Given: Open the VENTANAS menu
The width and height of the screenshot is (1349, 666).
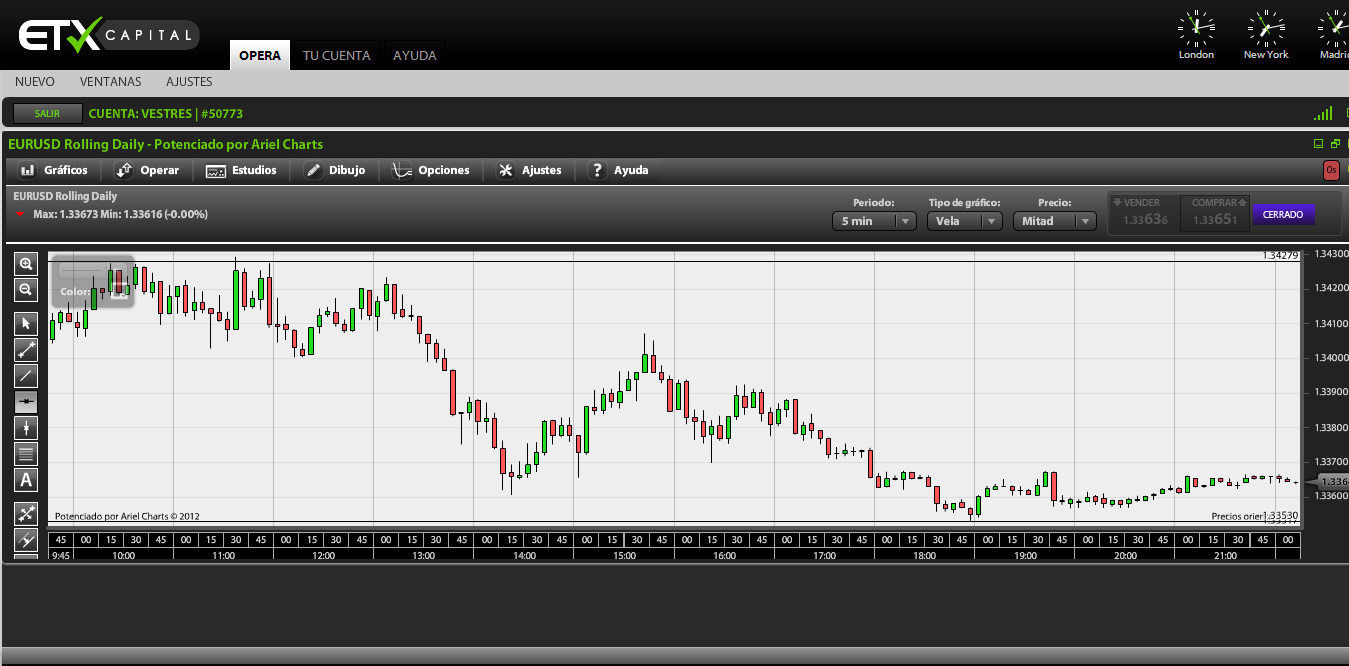Looking at the screenshot, I should point(110,82).
